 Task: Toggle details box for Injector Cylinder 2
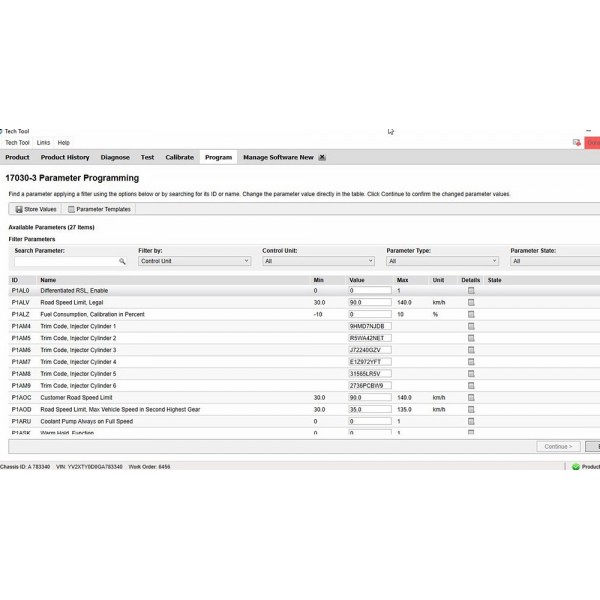tap(471, 338)
